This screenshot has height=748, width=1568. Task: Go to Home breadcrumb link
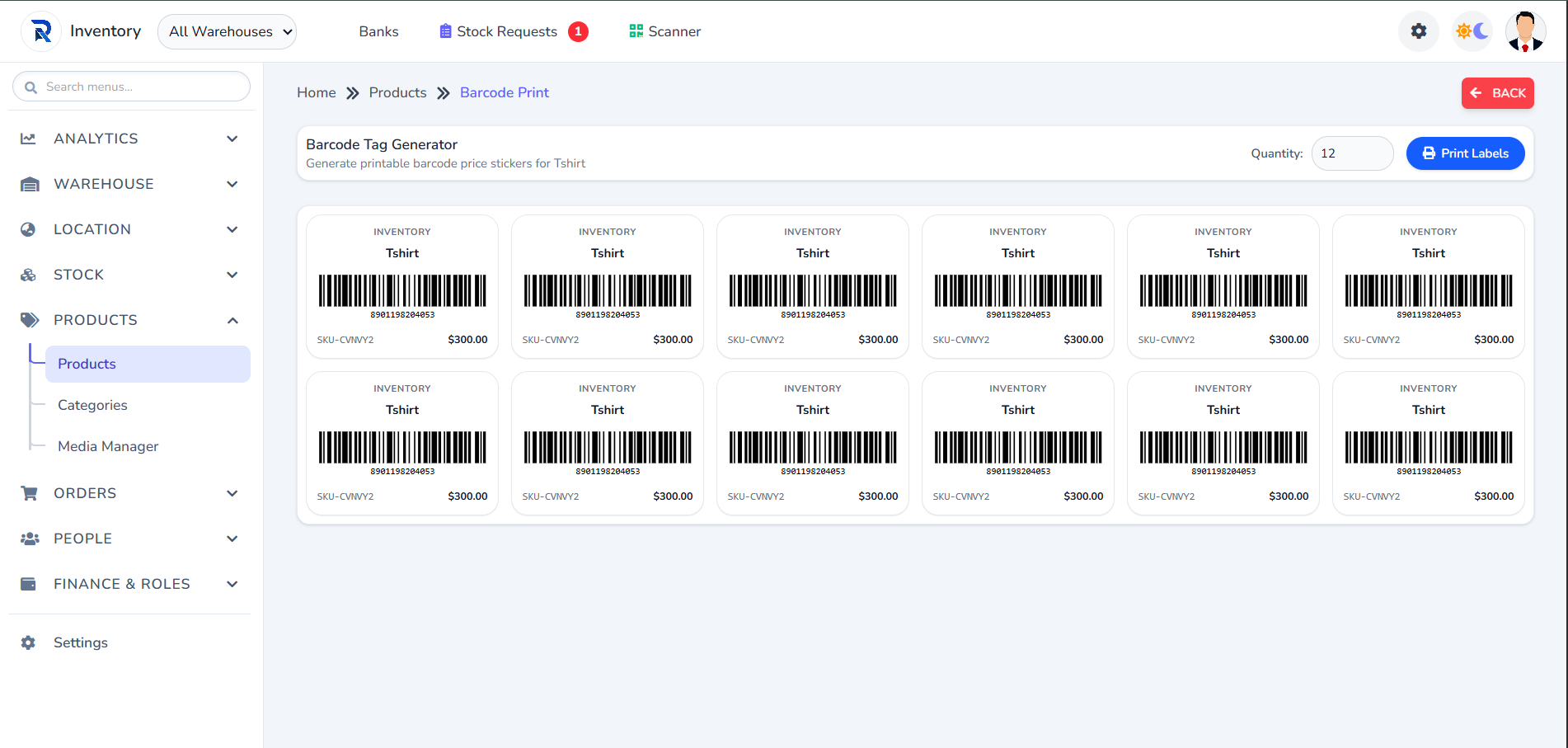click(x=317, y=92)
